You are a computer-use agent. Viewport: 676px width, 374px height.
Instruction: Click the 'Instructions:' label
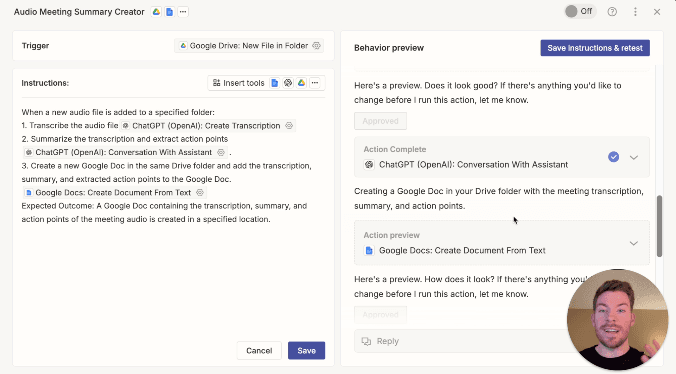pyautogui.click(x=45, y=83)
